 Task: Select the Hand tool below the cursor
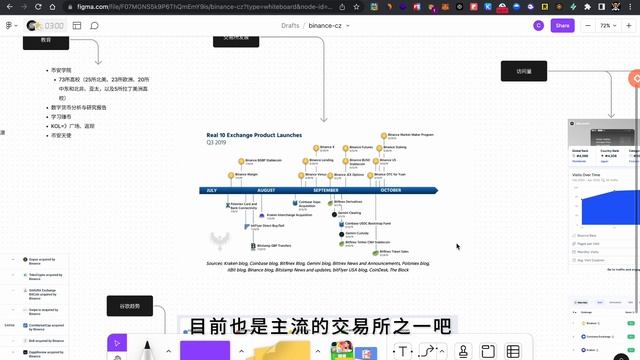coord(117,356)
